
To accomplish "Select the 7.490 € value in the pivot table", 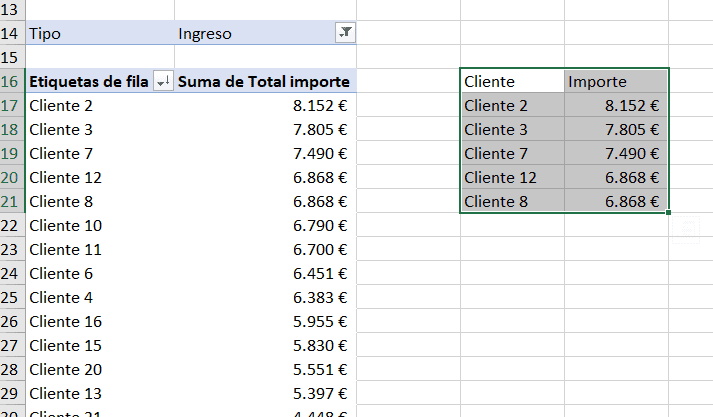I will pos(266,154).
